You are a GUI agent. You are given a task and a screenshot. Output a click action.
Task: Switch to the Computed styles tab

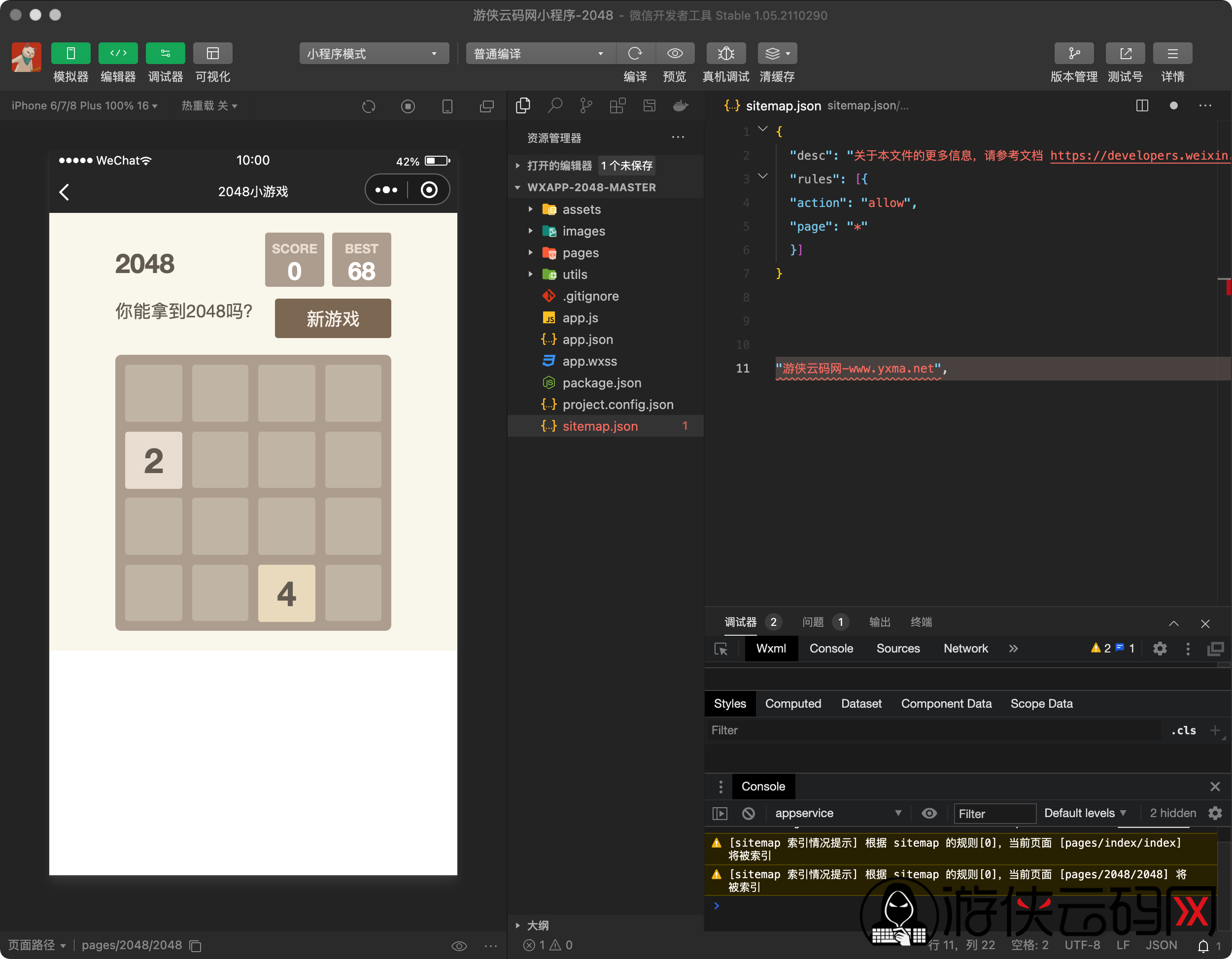pyautogui.click(x=792, y=703)
